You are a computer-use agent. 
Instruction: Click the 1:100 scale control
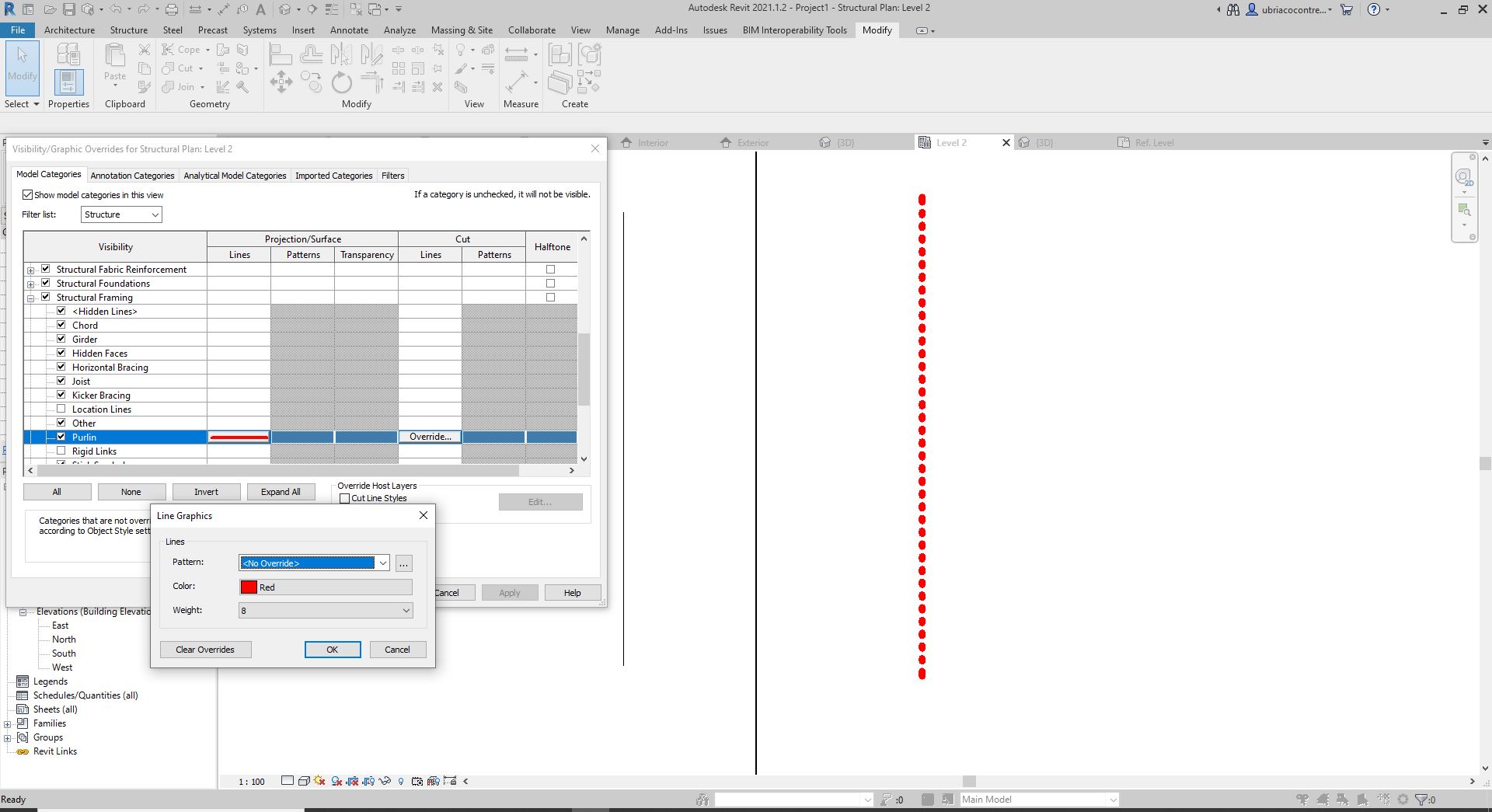pos(250,782)
